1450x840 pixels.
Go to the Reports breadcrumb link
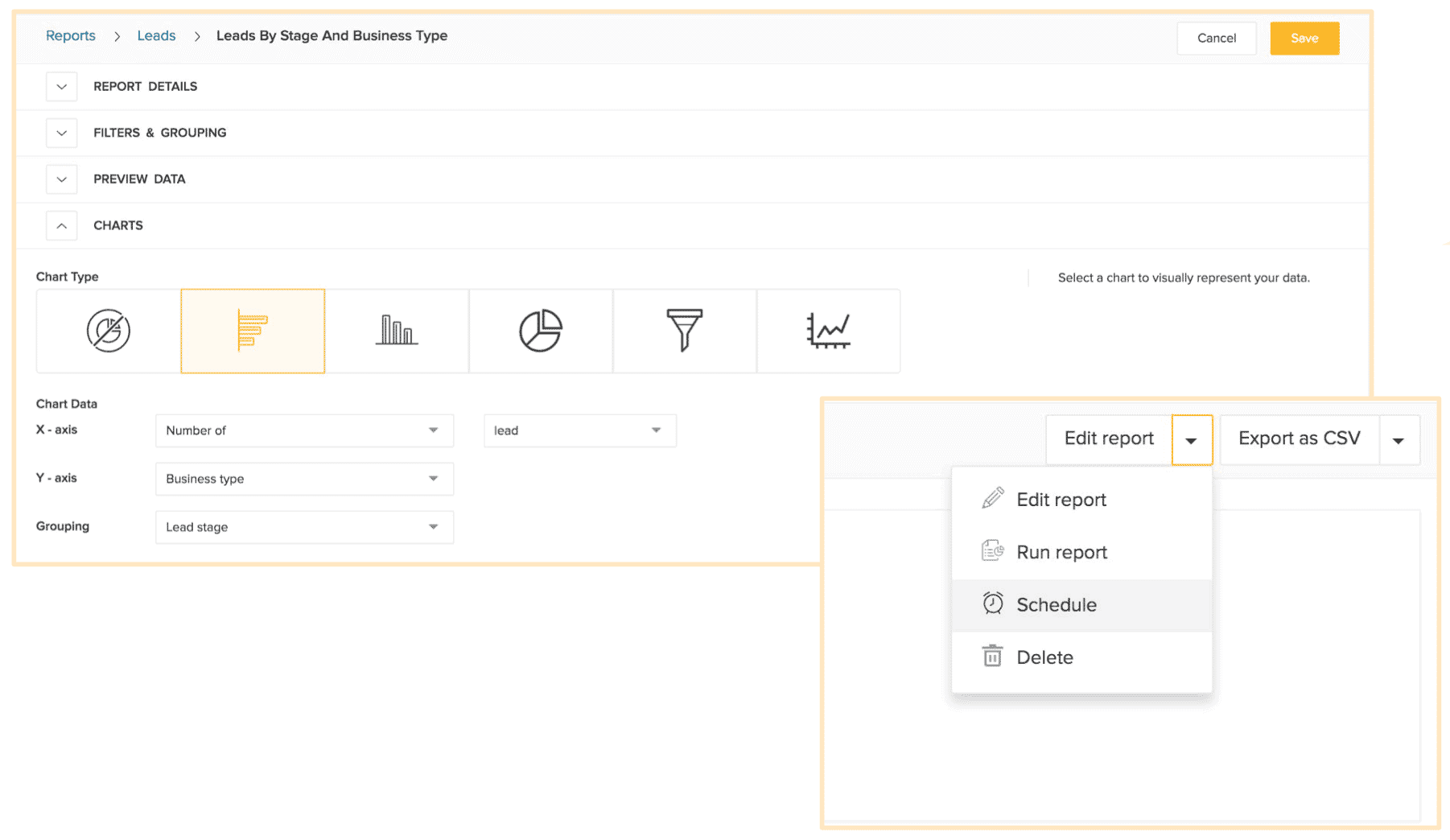click(71, 35)
